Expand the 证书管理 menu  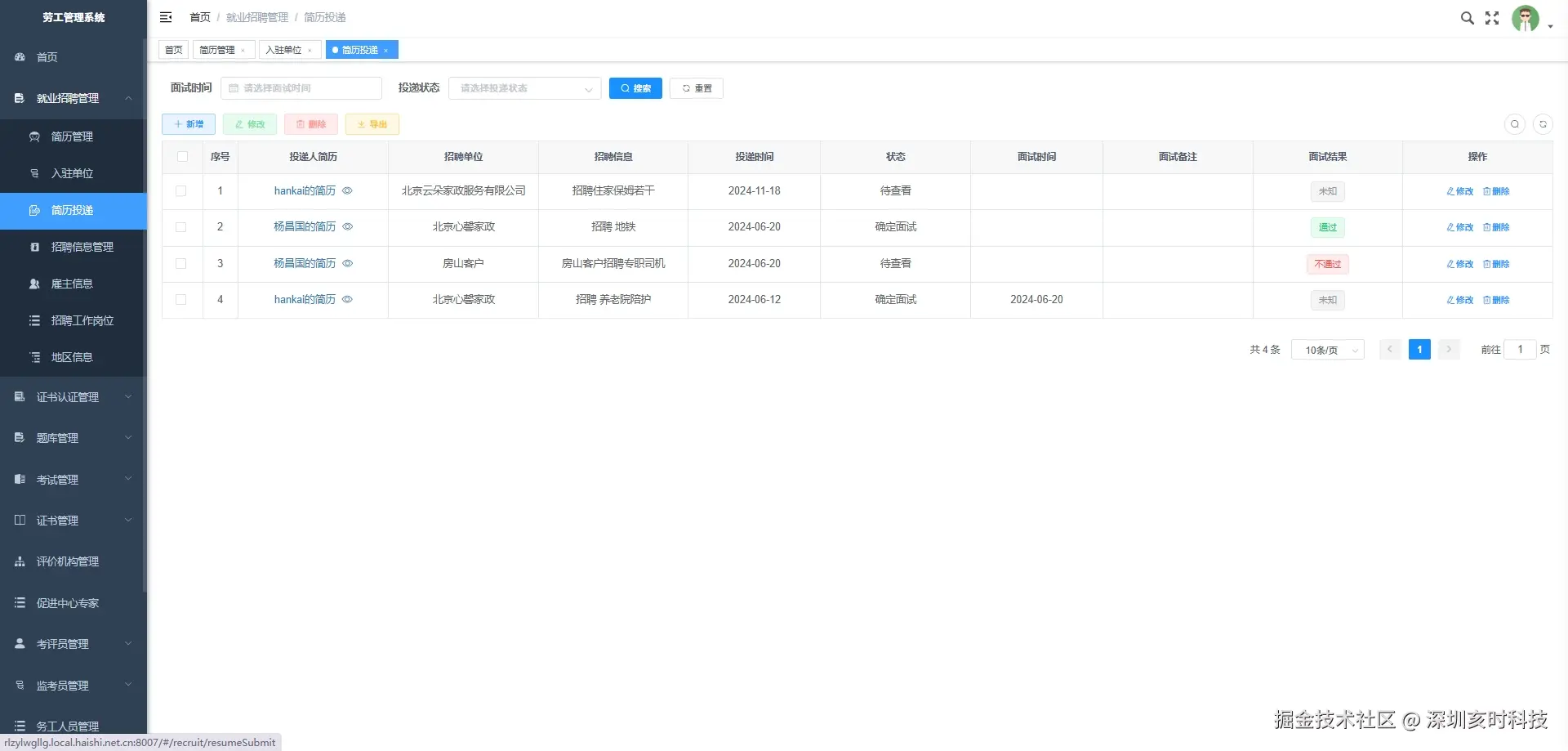73,521
